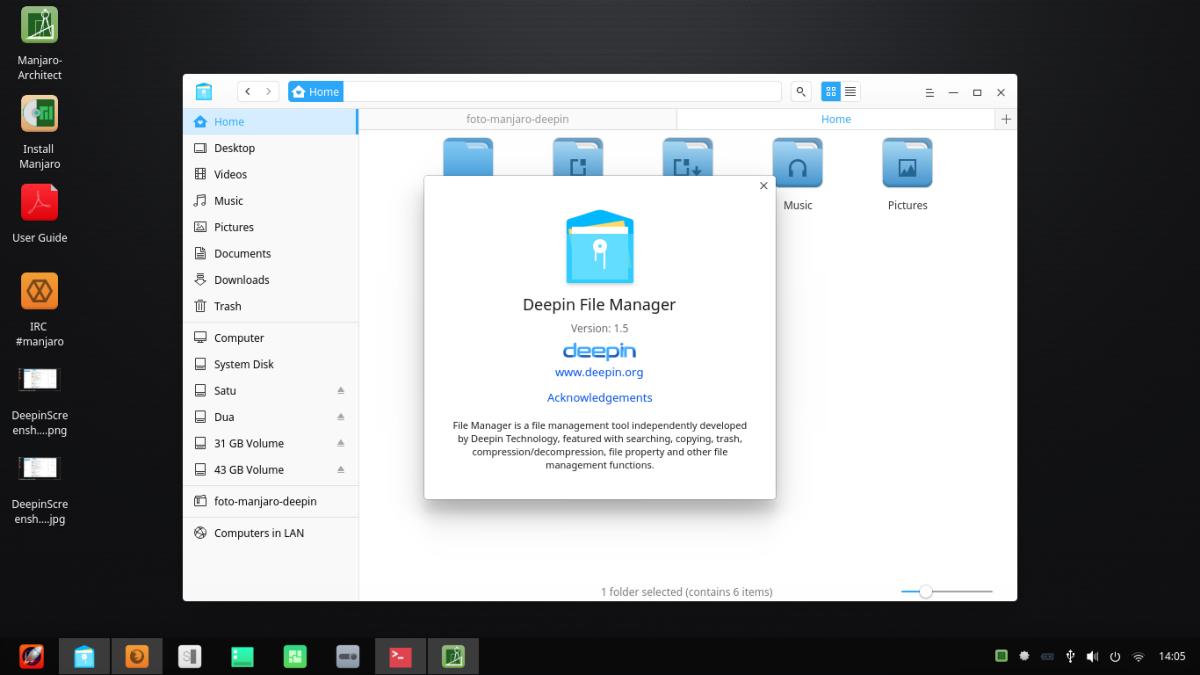The image size is (1200, 675).
Task: Open the launcher rocket icon in dock
Action: coord(32,656)
